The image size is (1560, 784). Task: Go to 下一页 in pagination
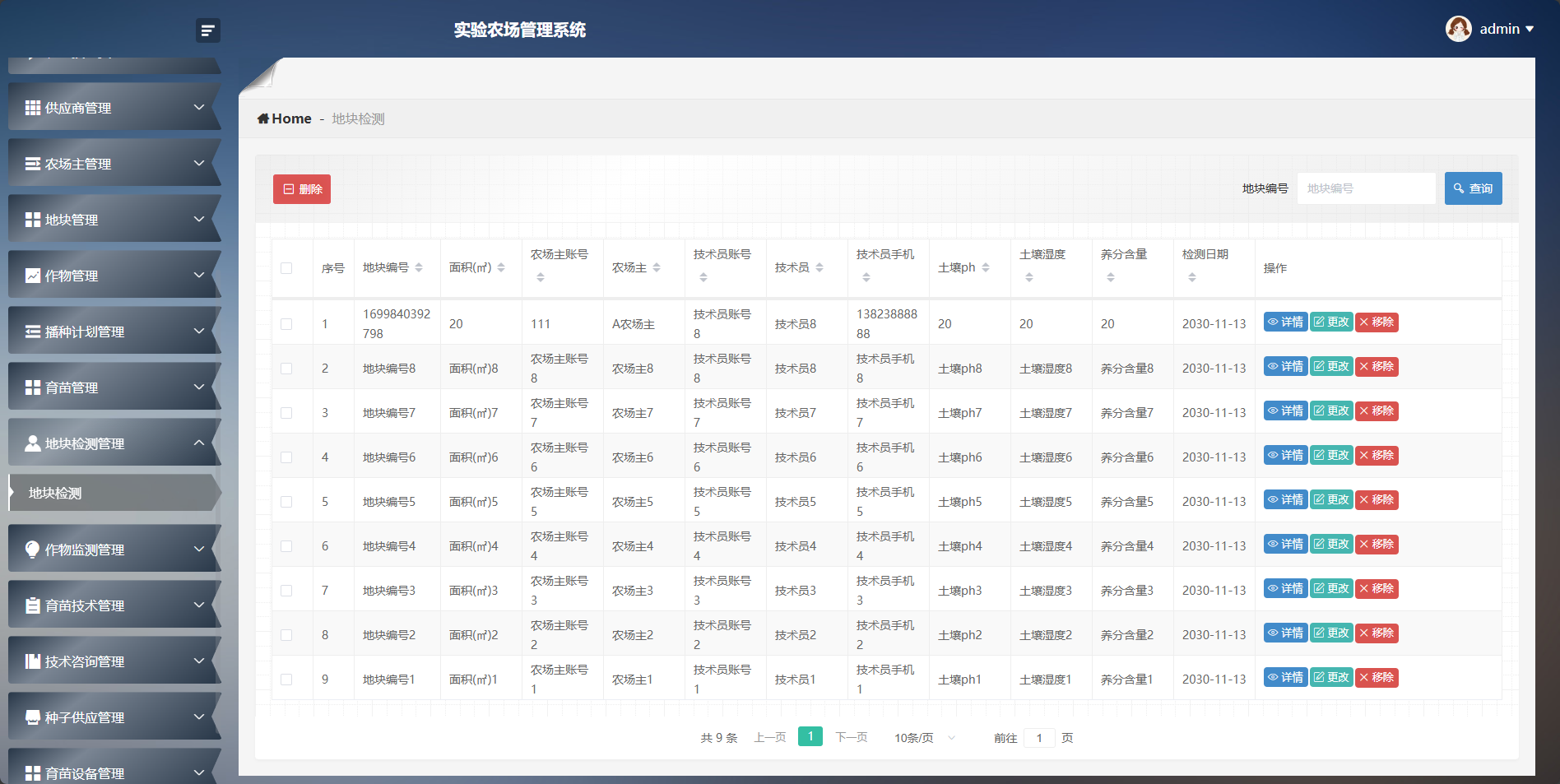852,737
